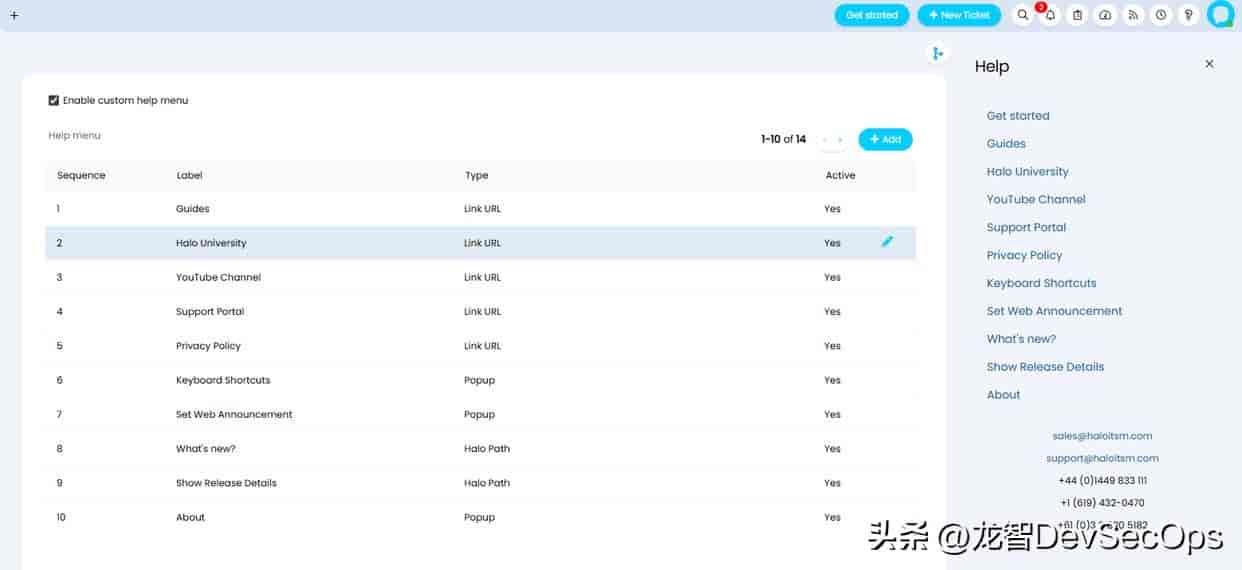Open the notifications bell icon

(1050, 15)
